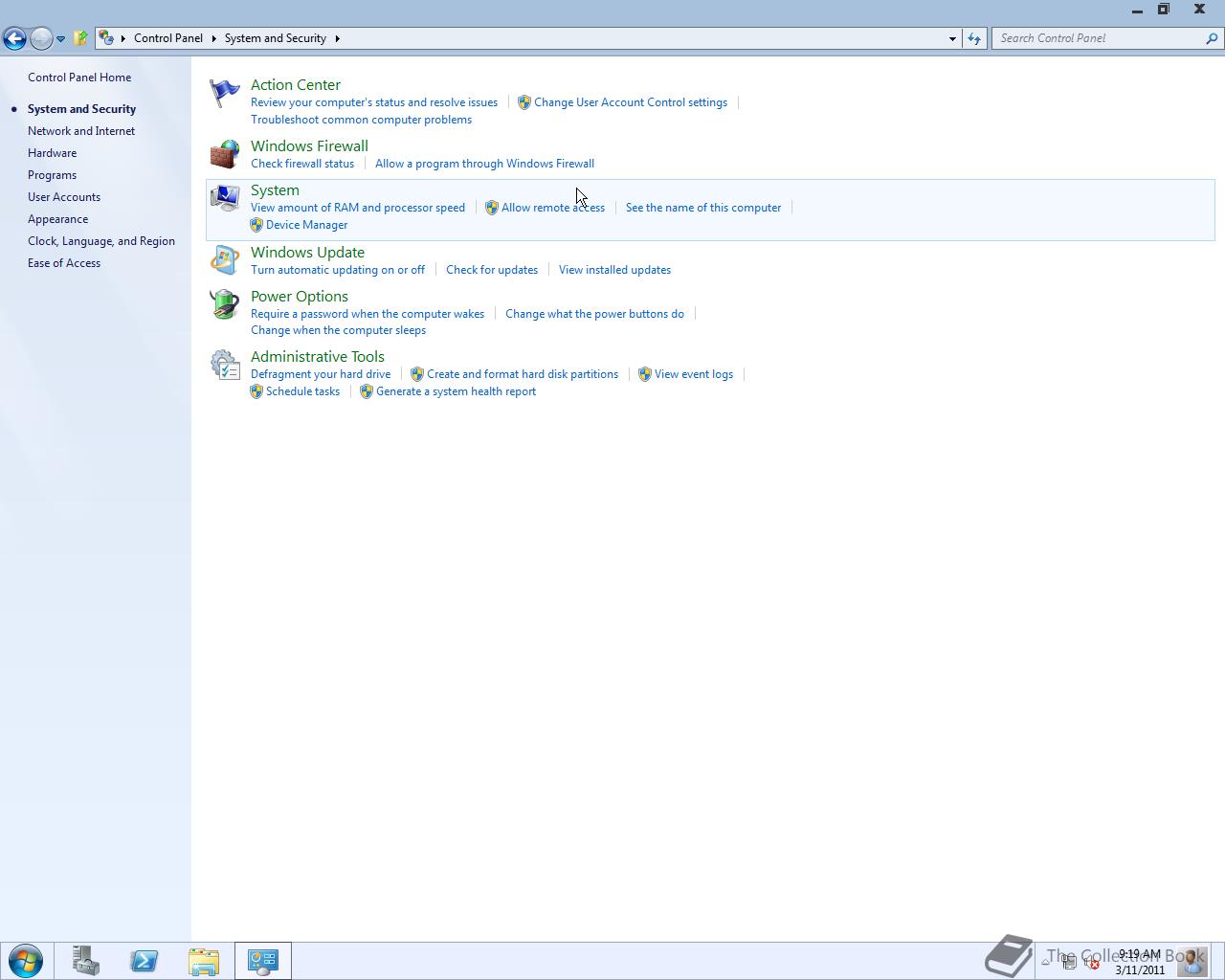Screen dimensions: 1225x980
Task: Click the Power Options battery icon
Action: click(225, 304)
